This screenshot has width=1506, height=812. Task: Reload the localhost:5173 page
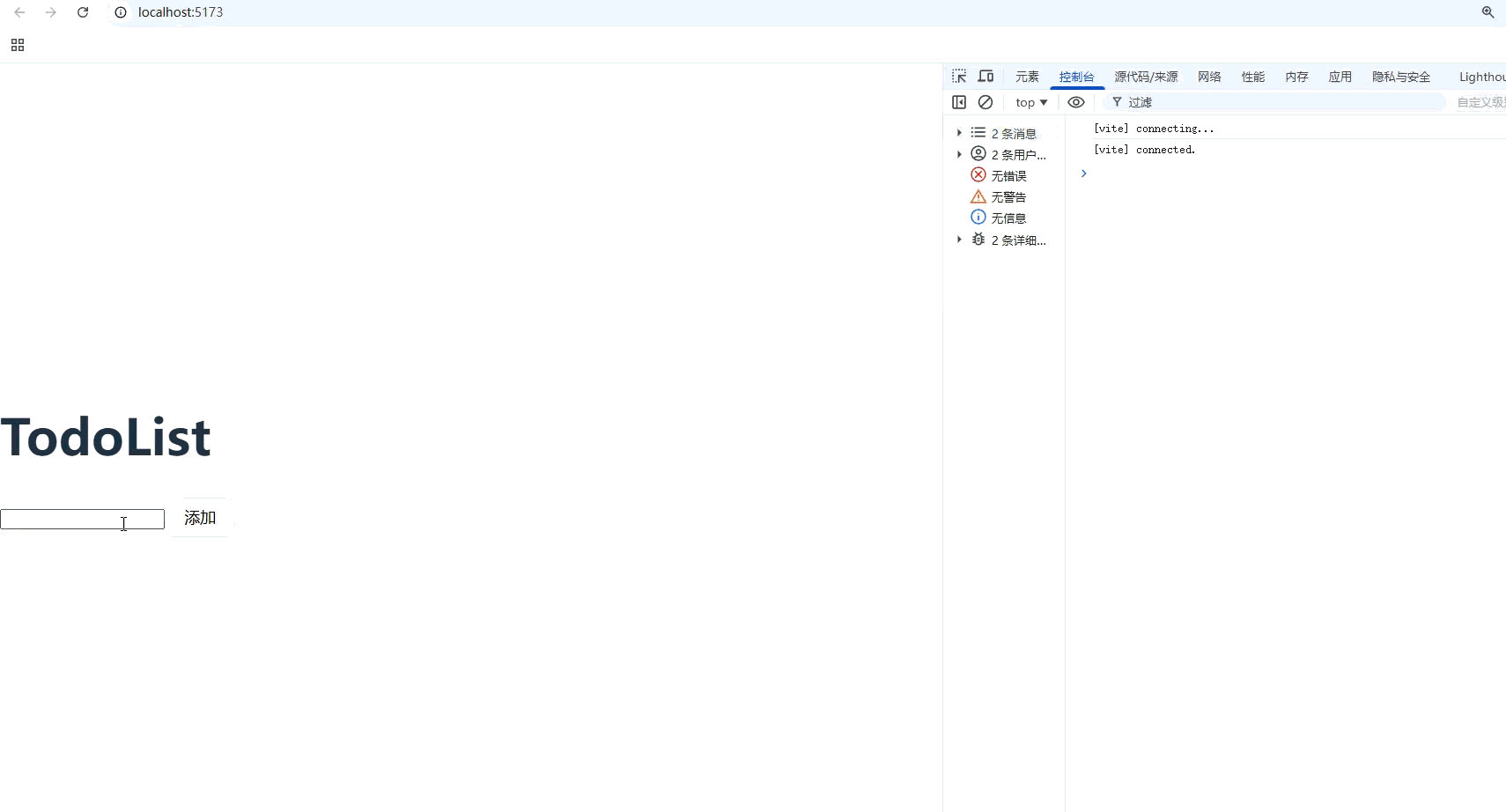[83, 12]
